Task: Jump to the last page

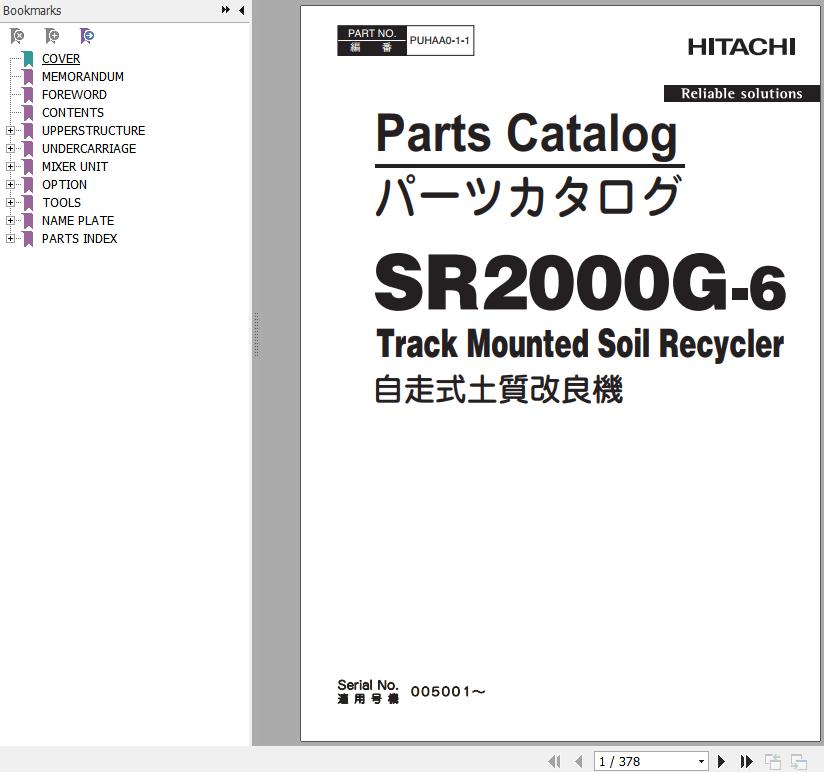Action: pos(746,761)
